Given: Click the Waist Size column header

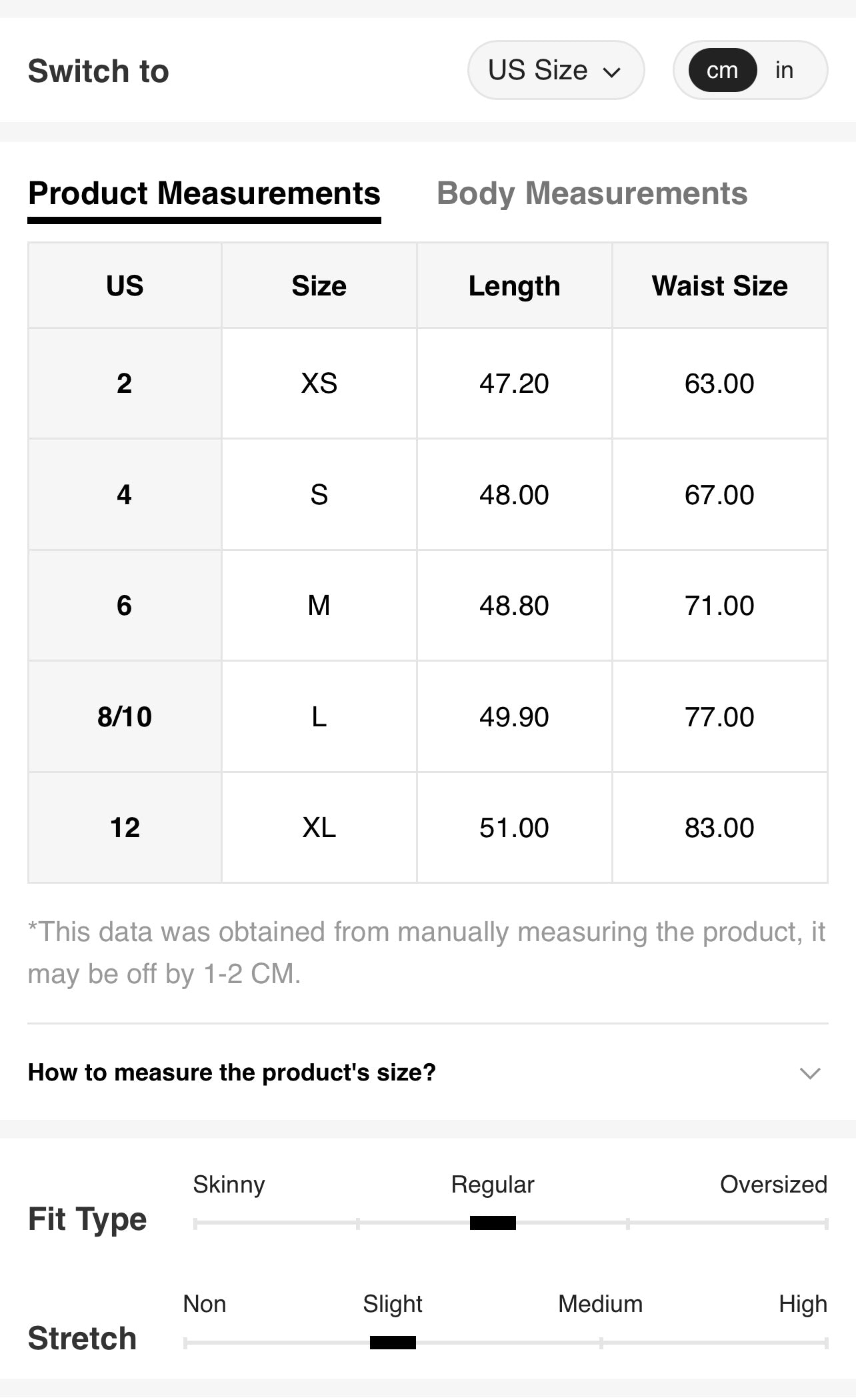Looking at the screenshot, I should pos(719,285).
